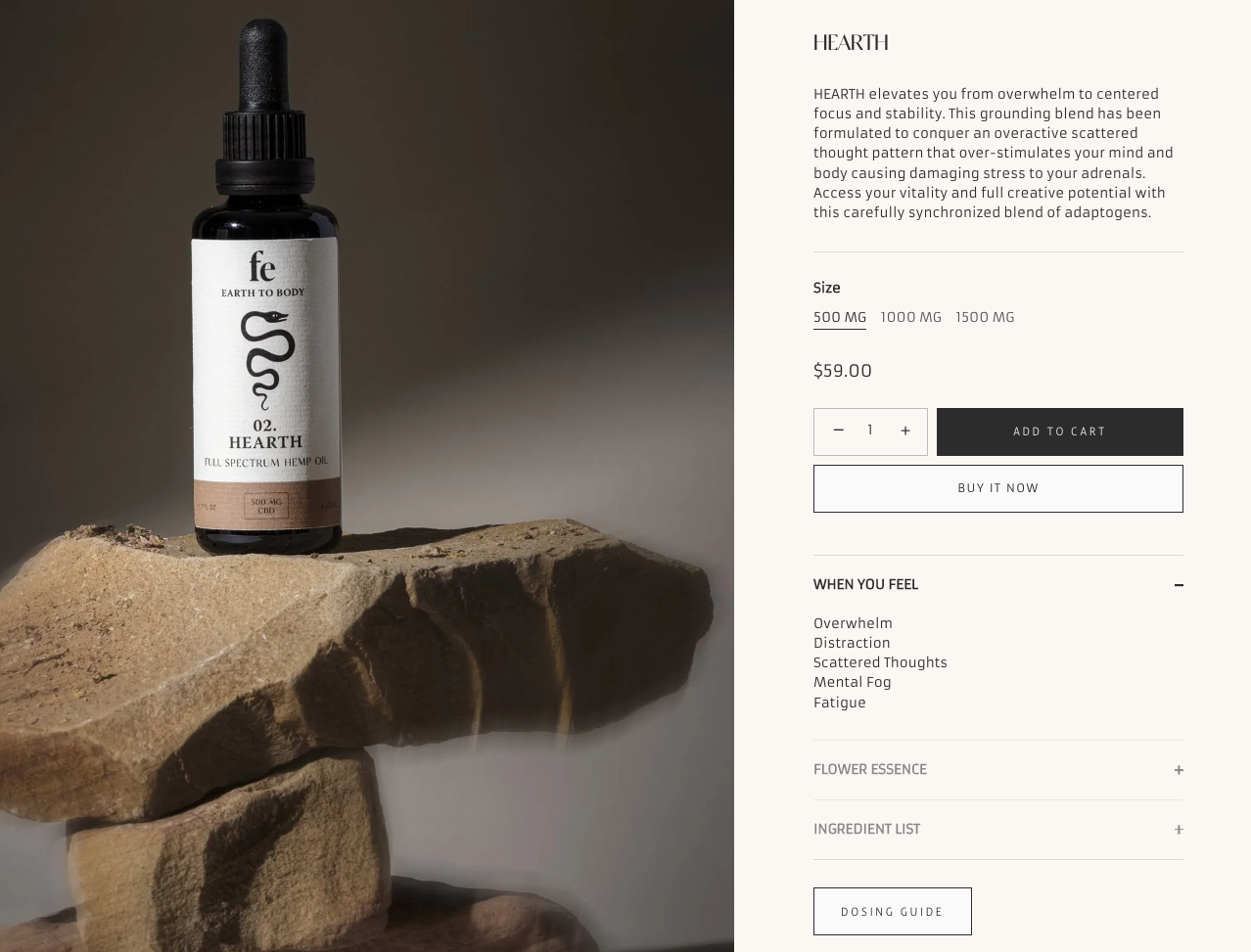Increase quantity with the plus icon

click(905, 431)
